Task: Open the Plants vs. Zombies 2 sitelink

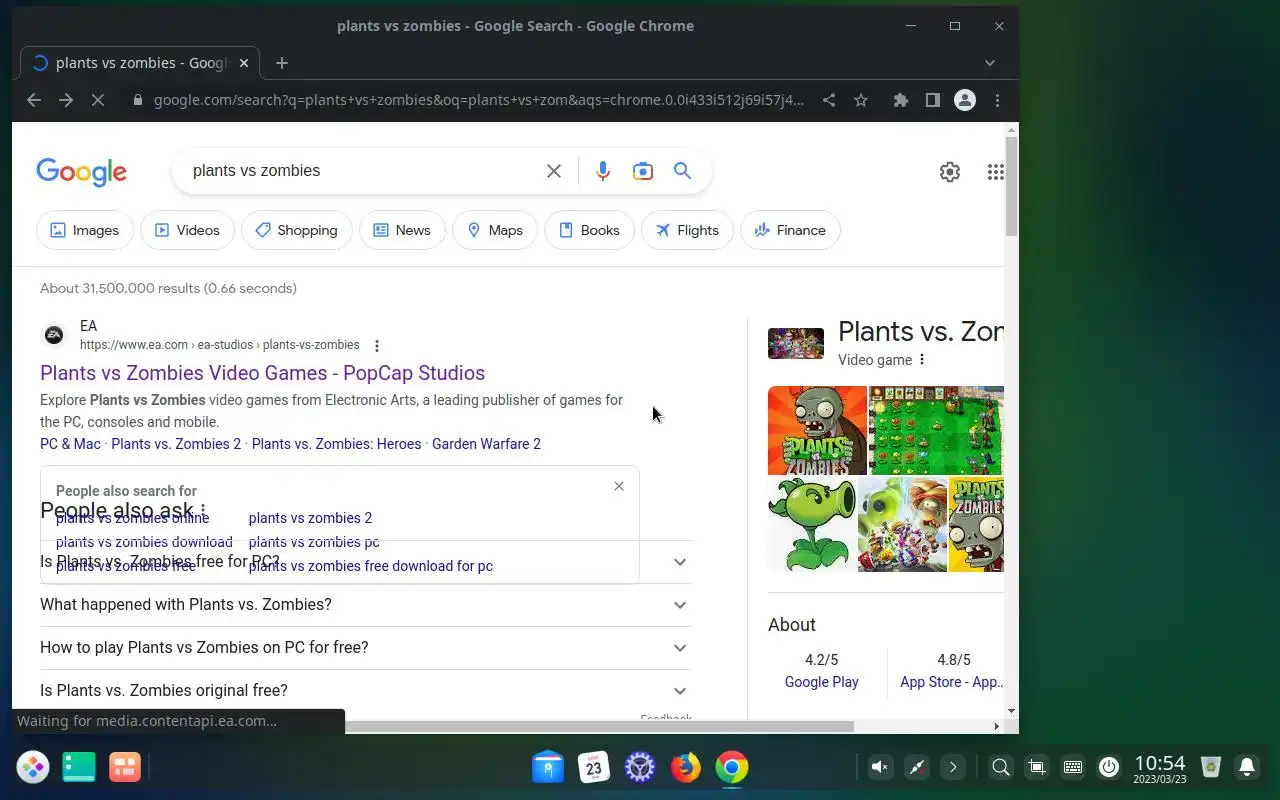Action: click(x=176, y=444)
